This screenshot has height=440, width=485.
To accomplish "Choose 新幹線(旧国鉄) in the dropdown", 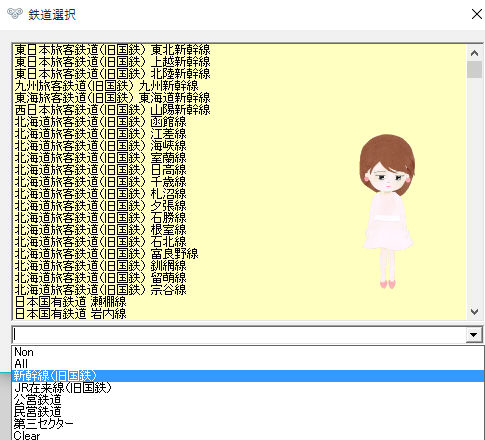I will click(248, 376).
